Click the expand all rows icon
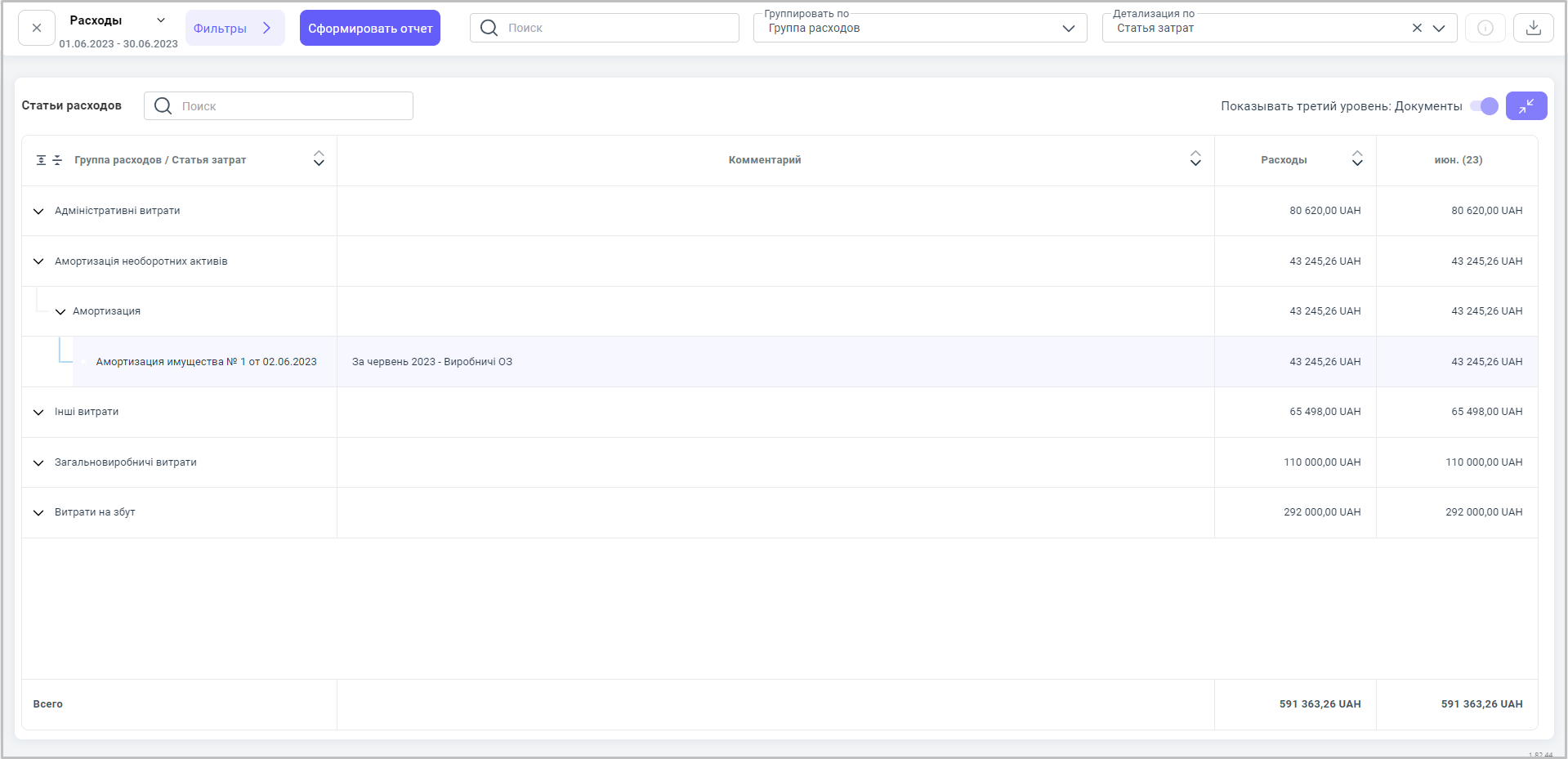The height and width of the screenshot is (759, 1568). click(x=41, y=160)
